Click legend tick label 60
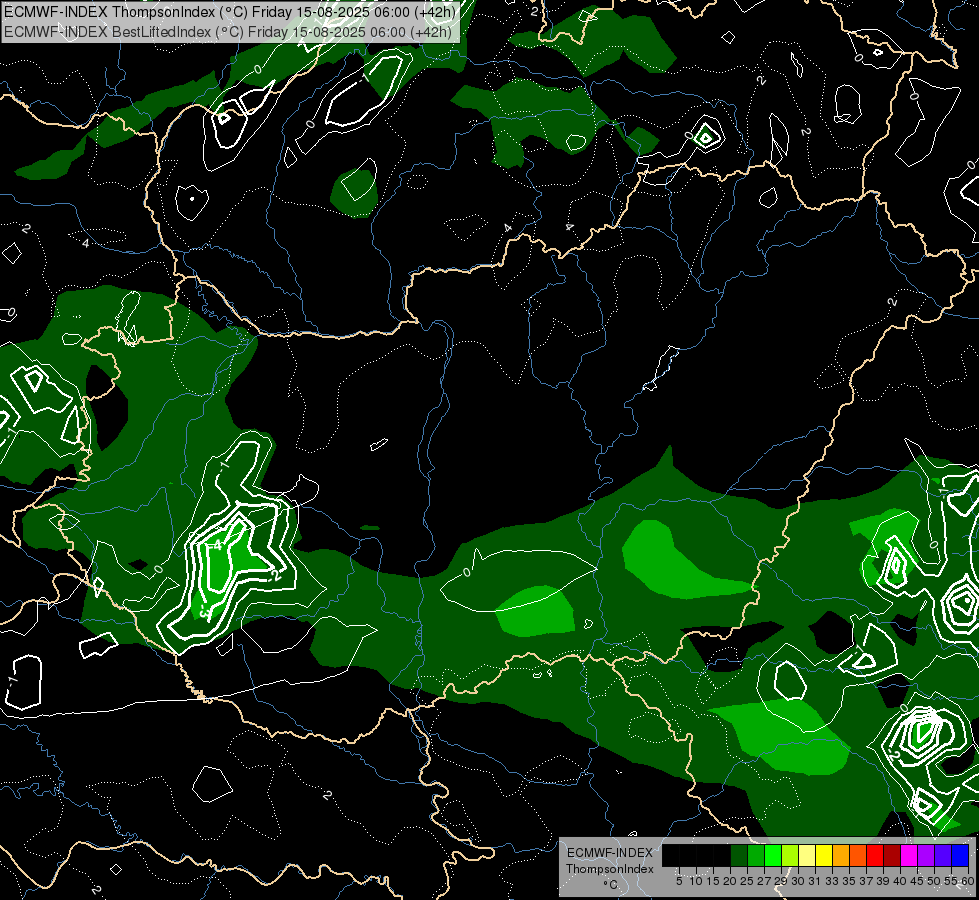The image size is (979, 900). point(968,881)
